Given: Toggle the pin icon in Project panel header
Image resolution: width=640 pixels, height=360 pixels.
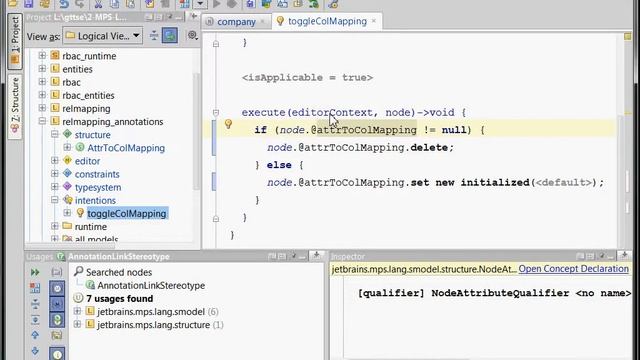Looking at the screenshot, I should tap(170, 17).
